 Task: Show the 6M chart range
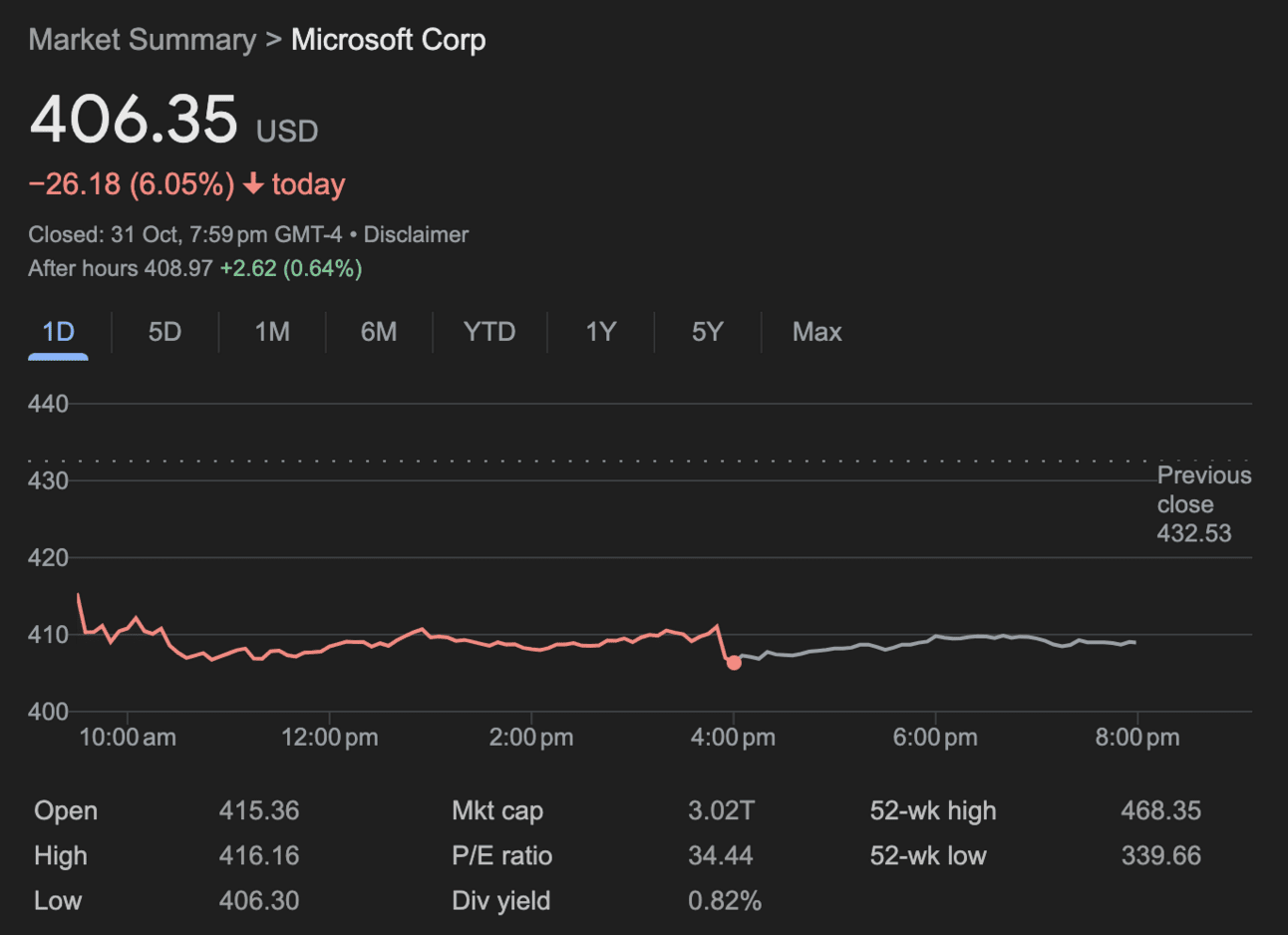[x=379, y=332]
